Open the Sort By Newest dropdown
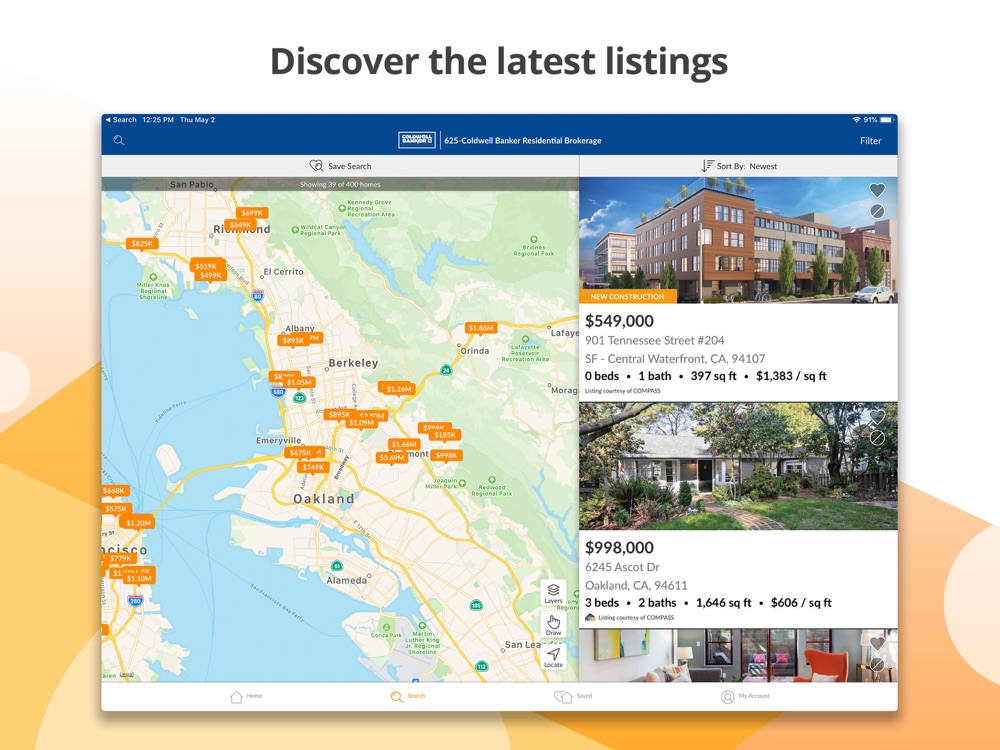1000x750 pixels. (x=739, y=166)
